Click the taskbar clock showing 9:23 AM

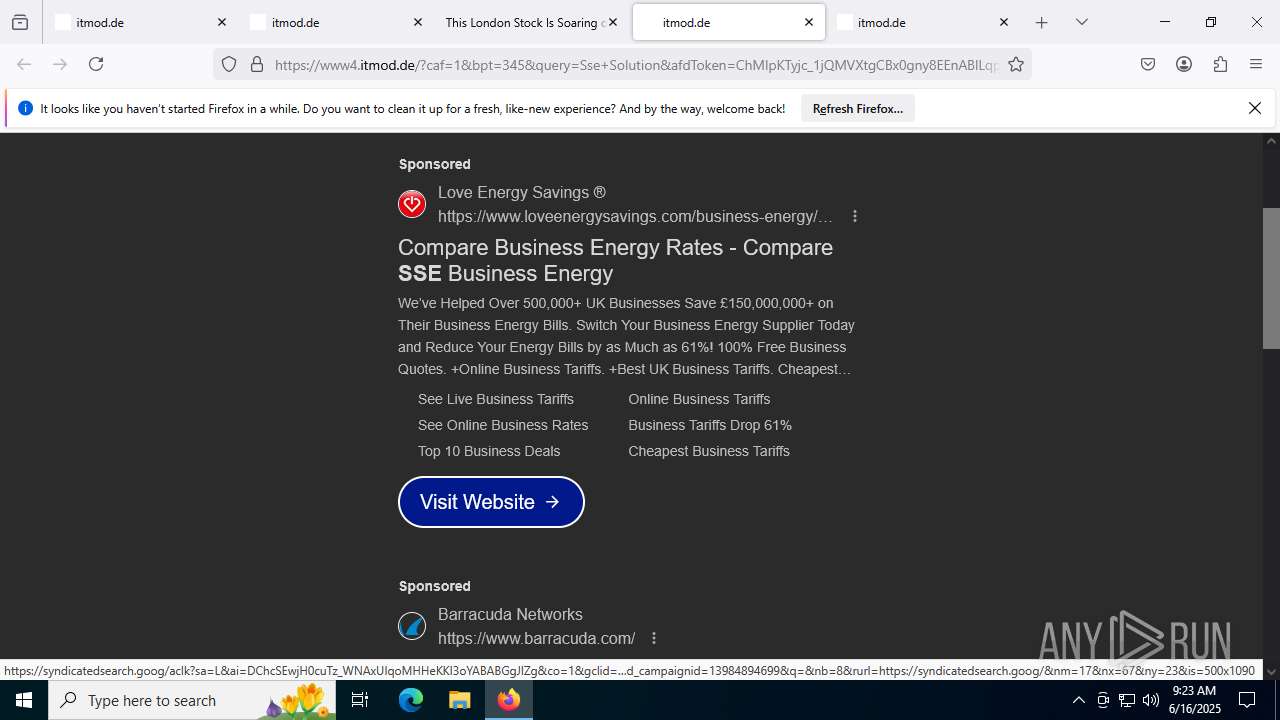point(1194,700)
